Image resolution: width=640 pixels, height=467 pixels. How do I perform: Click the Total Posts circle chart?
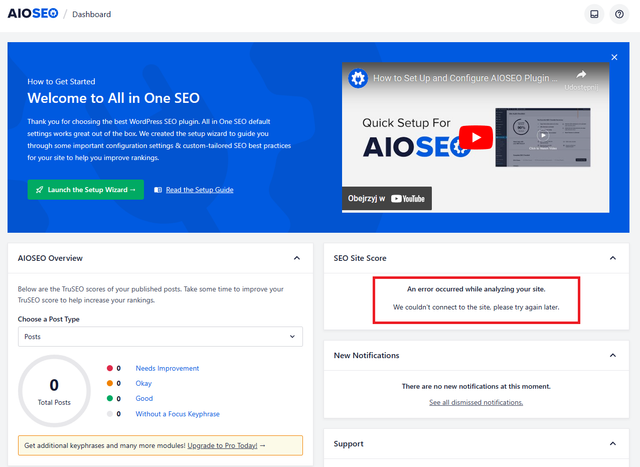pos(54,391)
